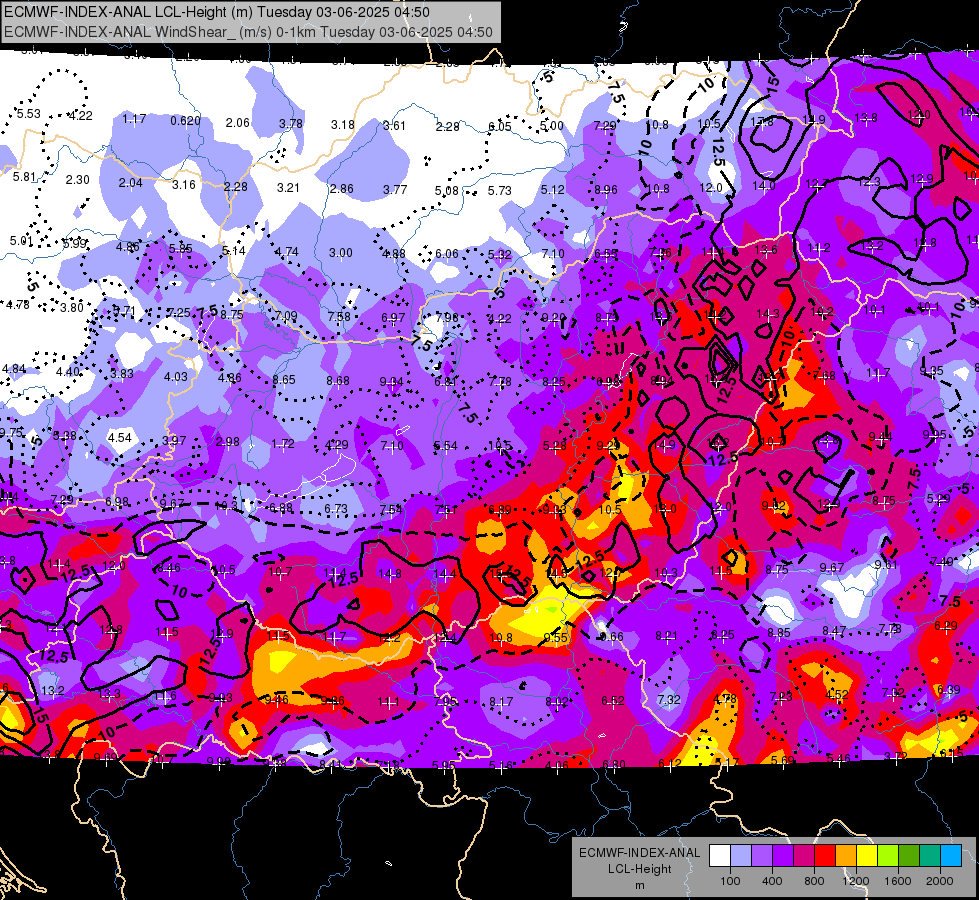This screenshot has height=900, width=979.
Task: Click the WindShear 0-1km title line
Action: point(248,32)
